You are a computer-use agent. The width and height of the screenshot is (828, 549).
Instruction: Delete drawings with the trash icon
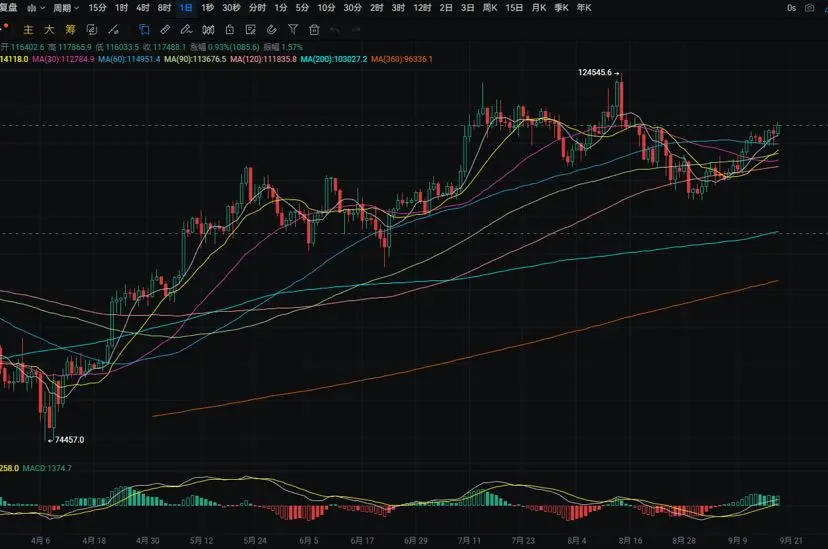[314, 30]
